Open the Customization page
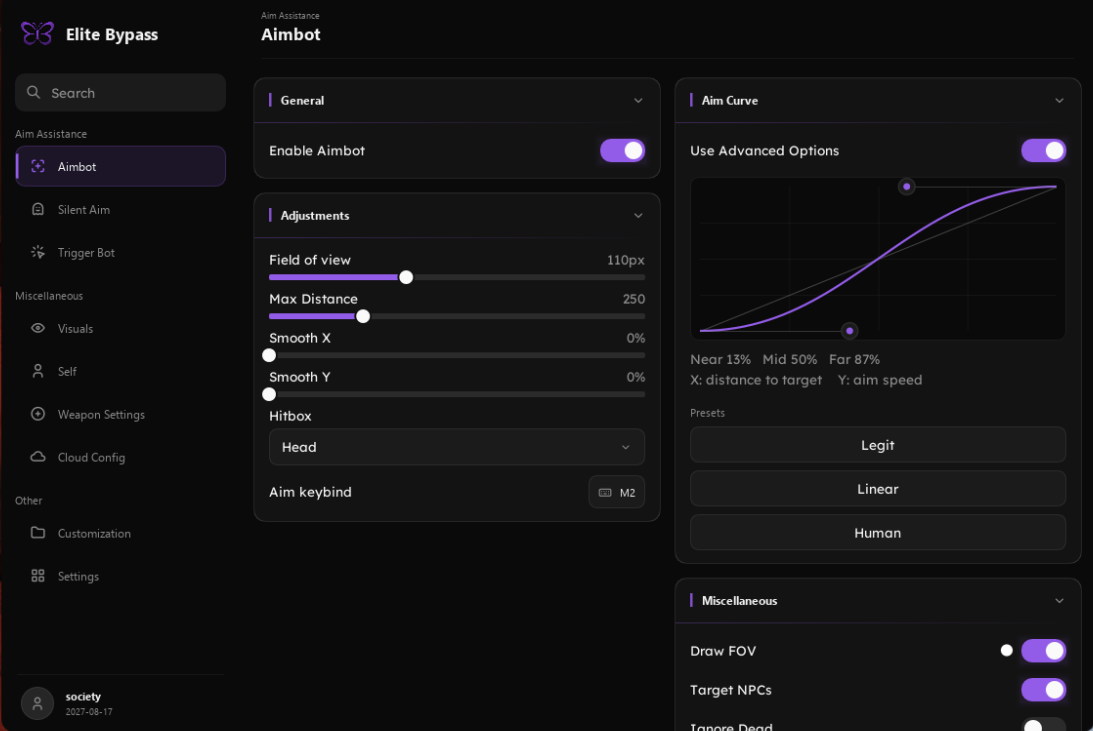Screen dimensions: 1093x731 coord(120,533)
